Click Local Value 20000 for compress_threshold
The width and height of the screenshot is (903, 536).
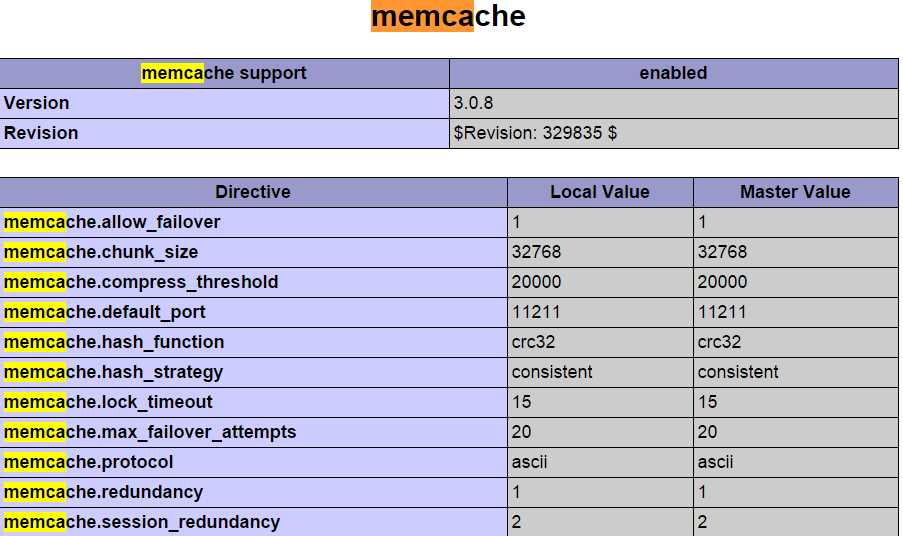pos(537,282)
